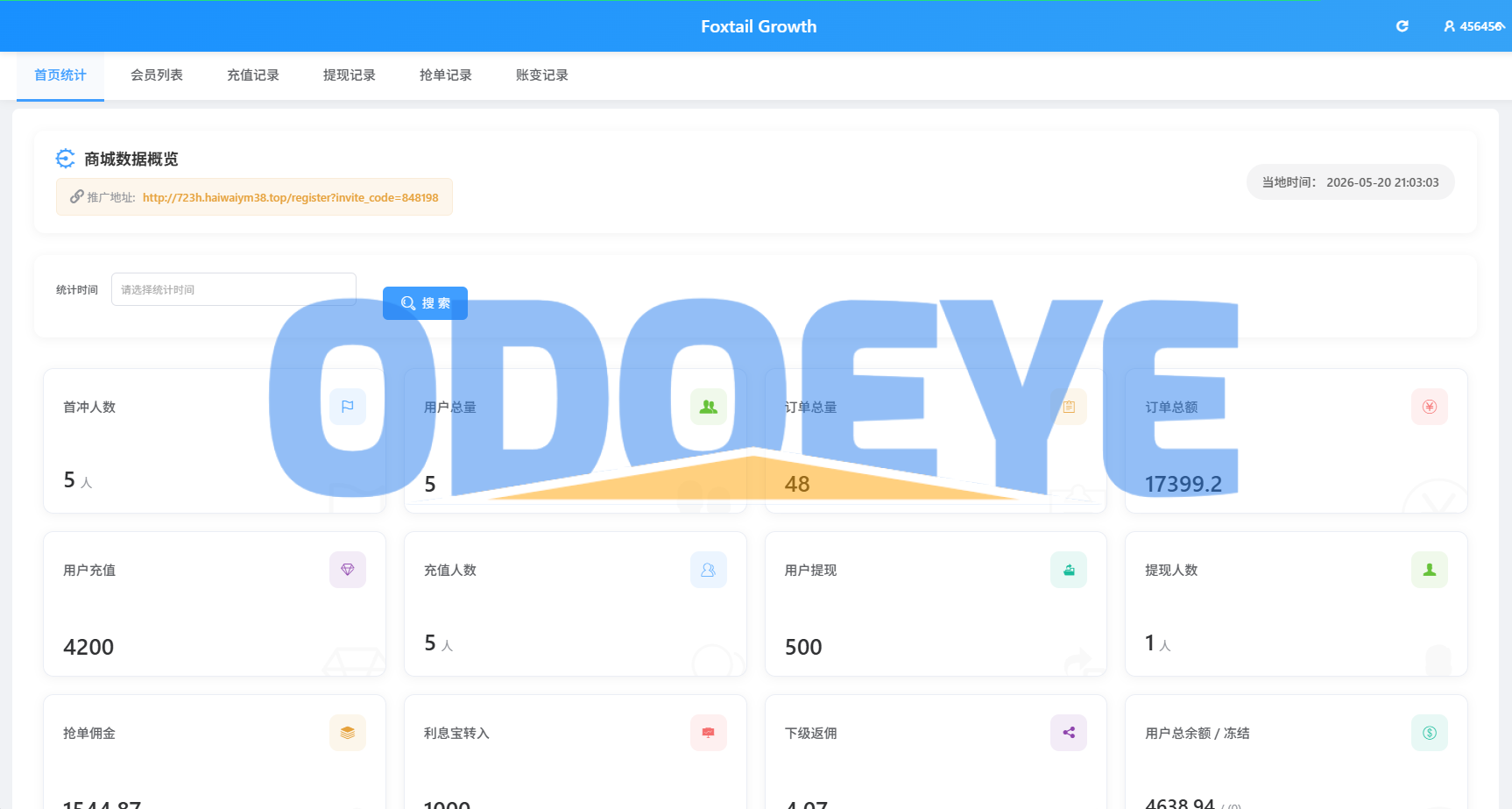Click the flag icon on 首冲人数 card
The image size is (1512, 809).
pyautogui.click(x=348, y=407)
